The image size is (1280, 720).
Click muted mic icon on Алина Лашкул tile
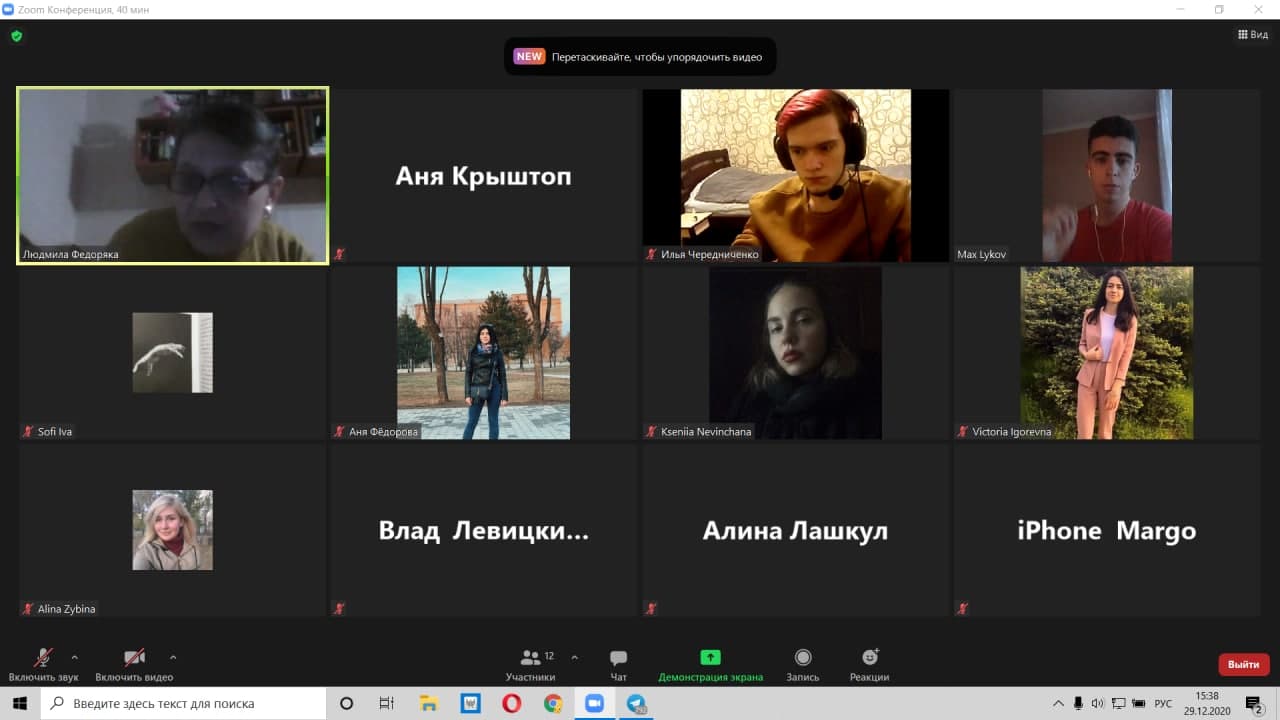tap(651, 608)
